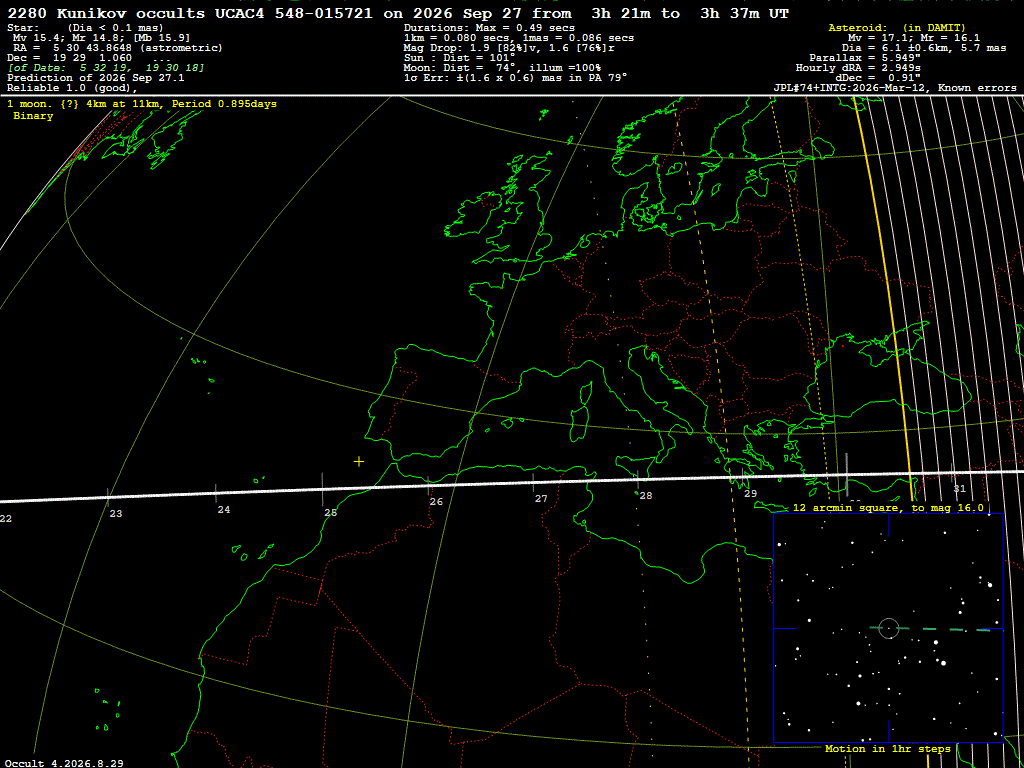Click the star finder chart thumbnail
The height and width of the screenshot is (768, 1024).
click(x=888, y=628)
